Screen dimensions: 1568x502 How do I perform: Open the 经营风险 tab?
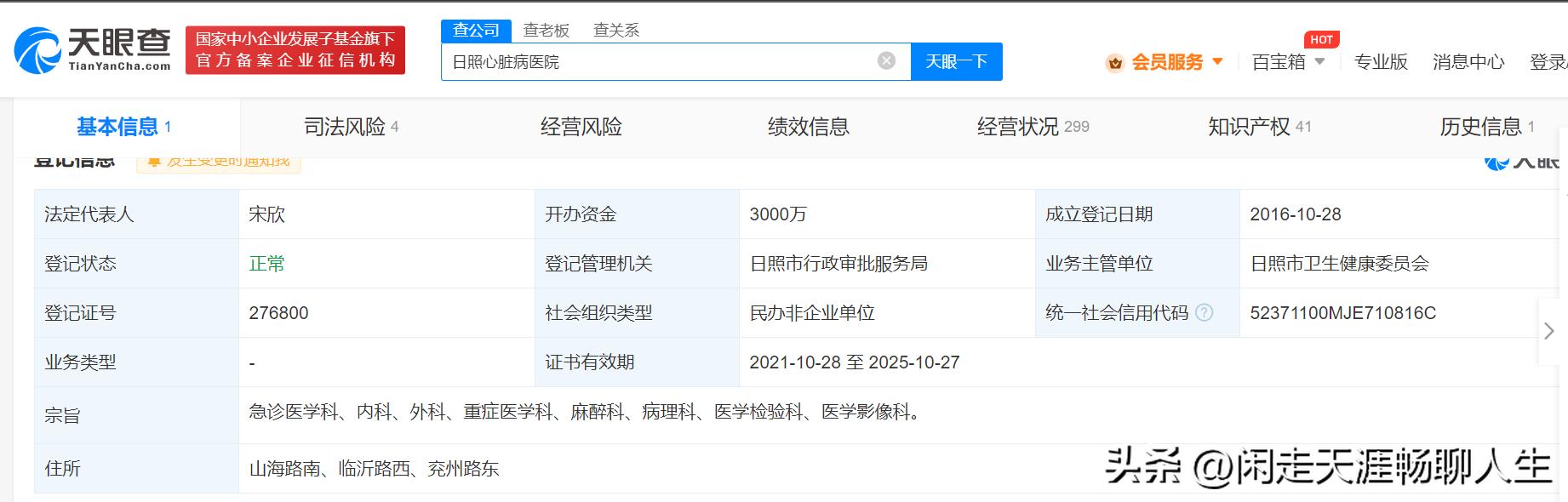tap(581, 127)
